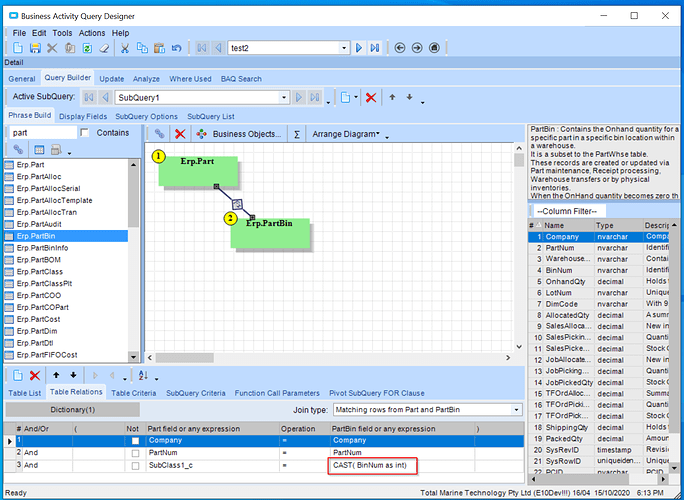
Task: Click the OnhandQty column row
Action: point(598,281)
